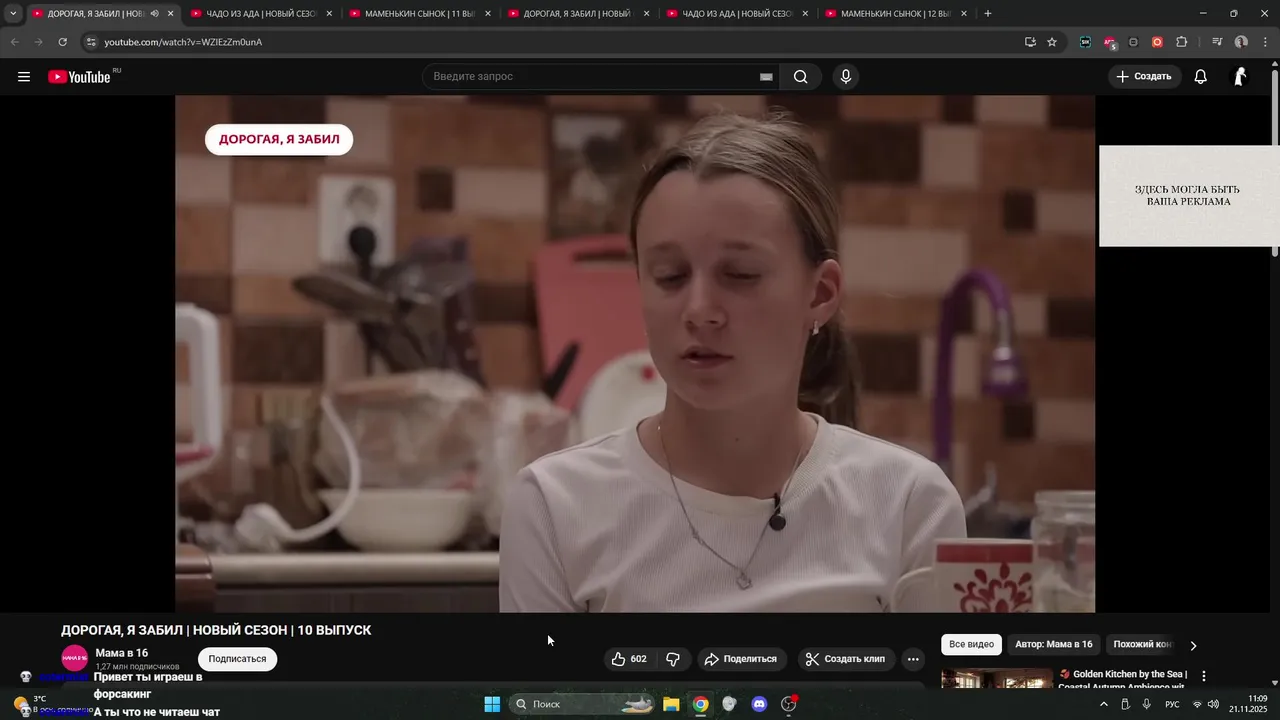Open more actions three-dot button under video
This screenshot has width=1280, height=720.
click(x=913, y=659)
